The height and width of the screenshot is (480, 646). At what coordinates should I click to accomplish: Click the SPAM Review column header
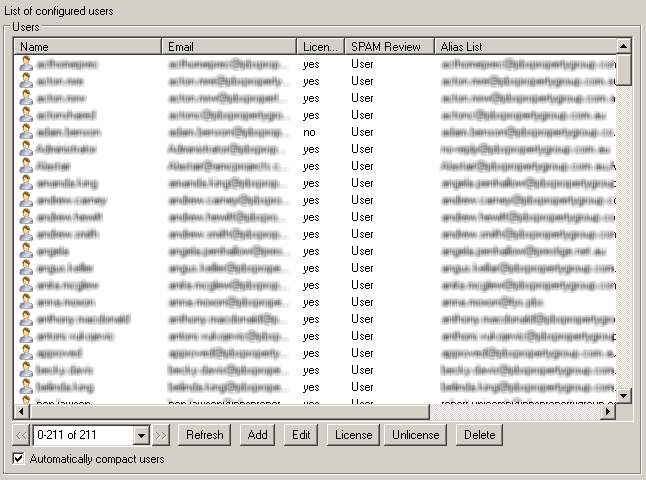[389, 46]
